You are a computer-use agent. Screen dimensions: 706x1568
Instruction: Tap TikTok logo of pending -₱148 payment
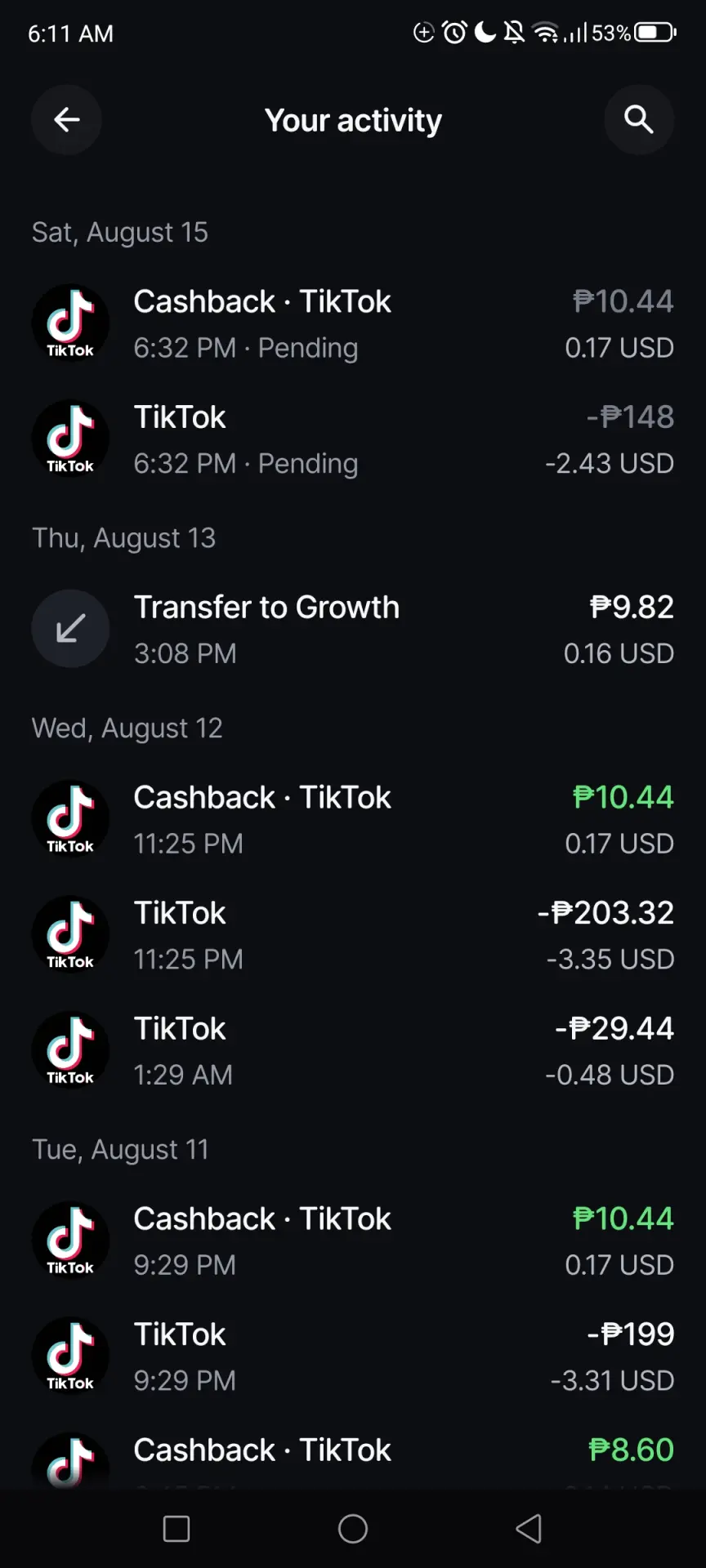coord(70,439)
